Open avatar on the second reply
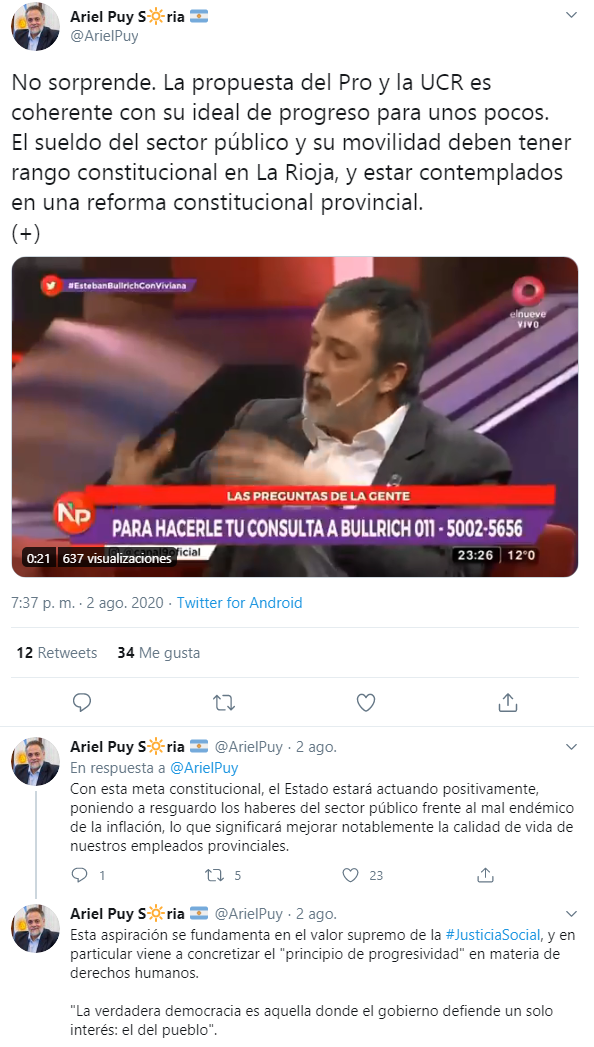 (x=35, y=929)
